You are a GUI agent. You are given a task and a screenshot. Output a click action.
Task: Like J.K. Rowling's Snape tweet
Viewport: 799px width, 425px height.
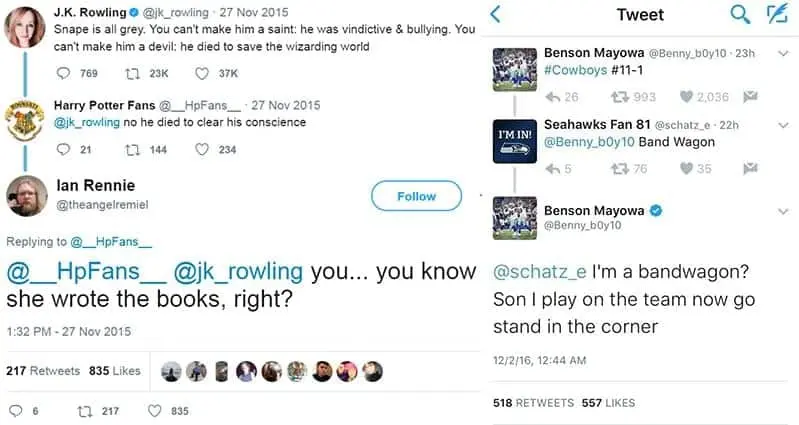[202, 73]
